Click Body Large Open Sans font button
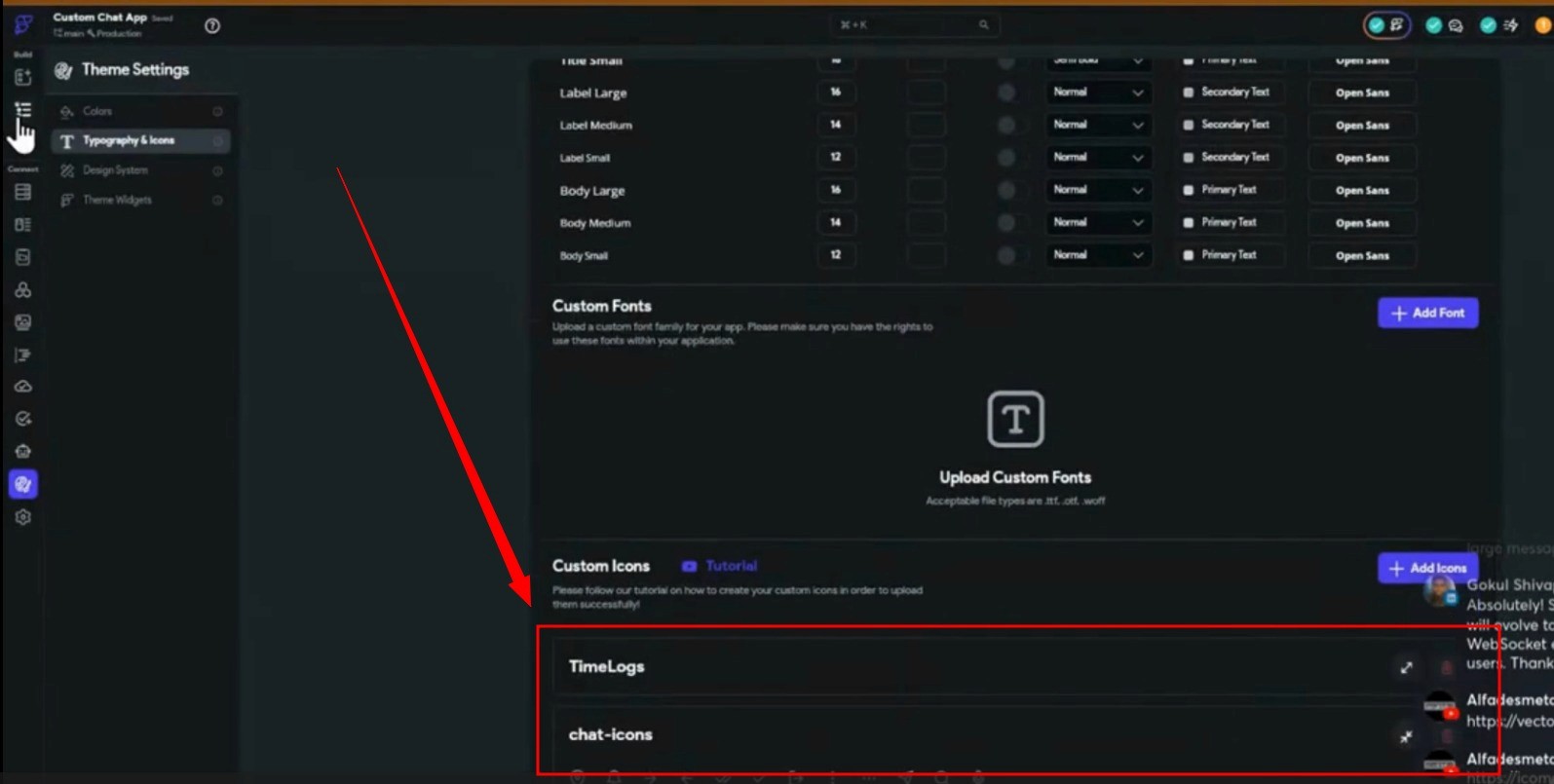Screen dimensions: 1554x784 click(x=1362, y=190)
